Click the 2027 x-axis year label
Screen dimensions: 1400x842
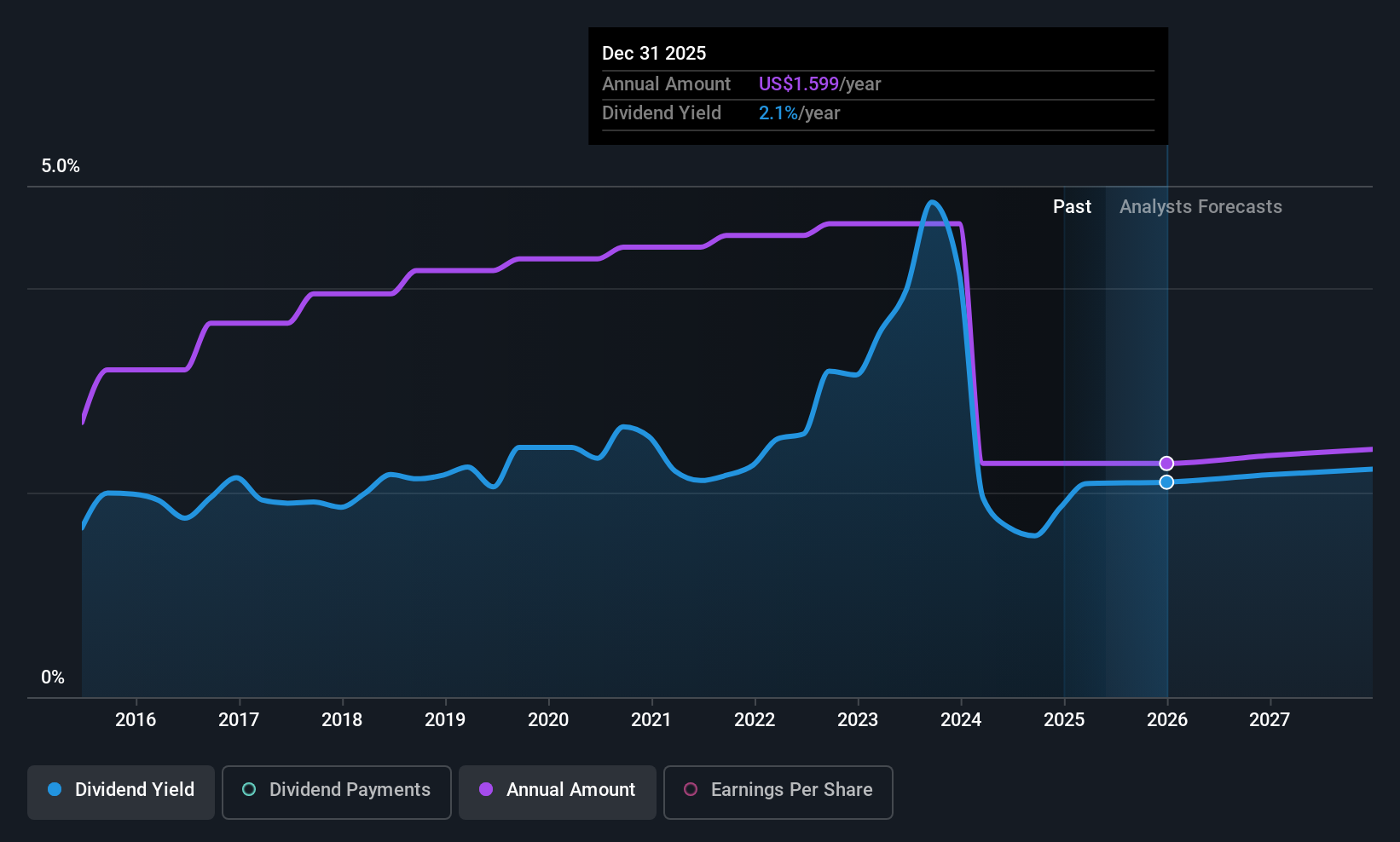click(x=1270, y=720)
